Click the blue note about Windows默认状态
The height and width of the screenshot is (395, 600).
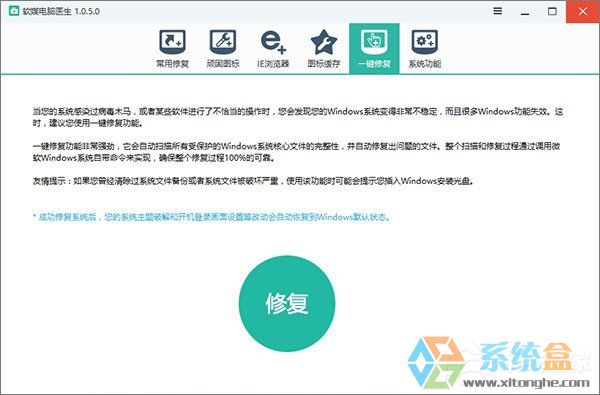tap(212, 217)
